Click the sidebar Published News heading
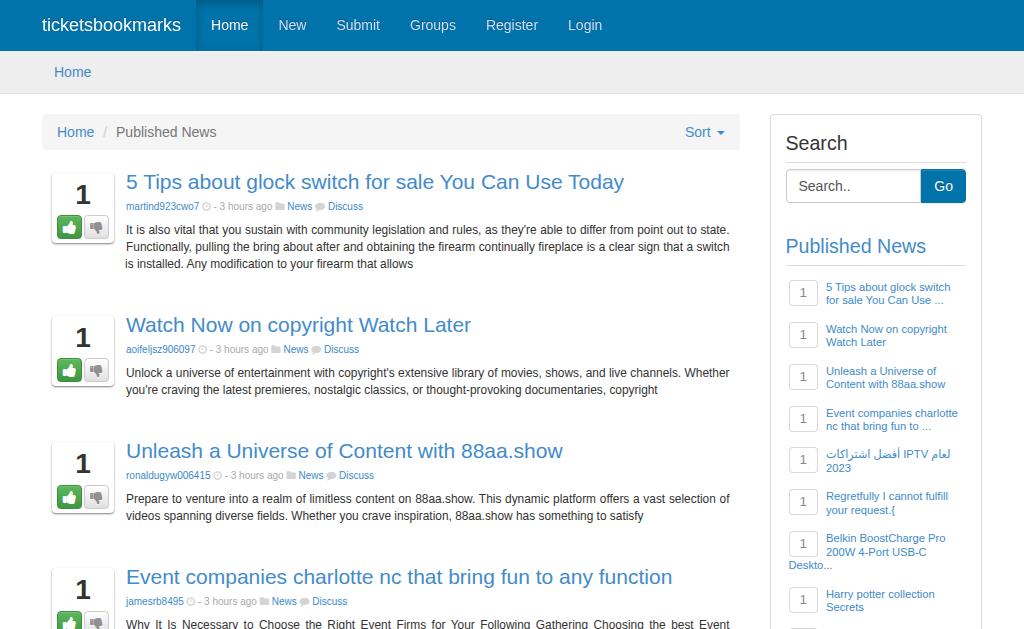The width and height of the screenshot is (1024, 629). coord(856,246)
